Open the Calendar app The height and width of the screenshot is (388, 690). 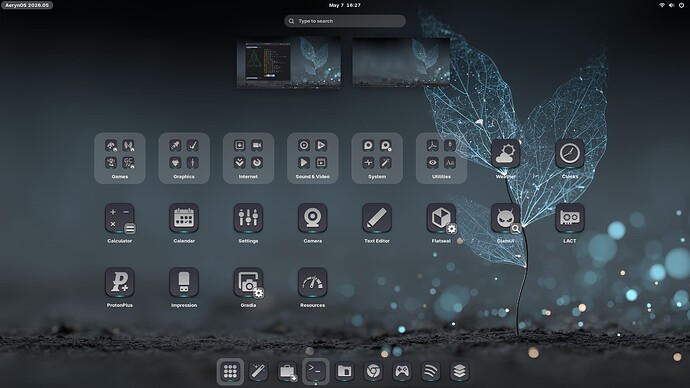pyautogui.click(x=184, y=218)
